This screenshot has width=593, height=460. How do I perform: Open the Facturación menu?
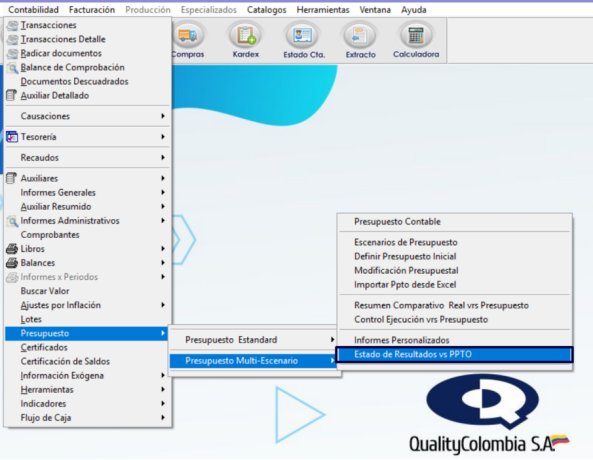[x=92, y=10]
